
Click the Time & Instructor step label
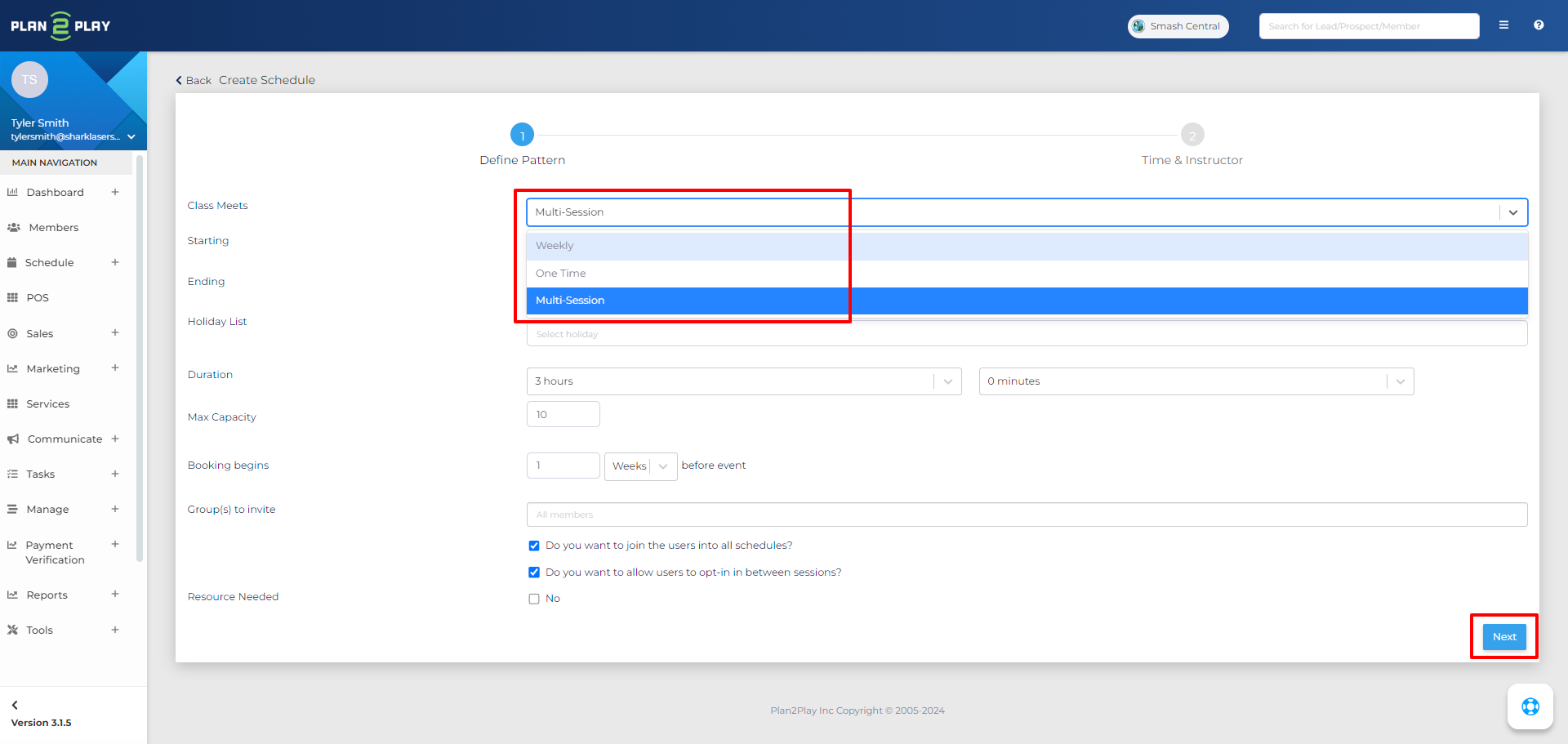[x=1192, y=160]
